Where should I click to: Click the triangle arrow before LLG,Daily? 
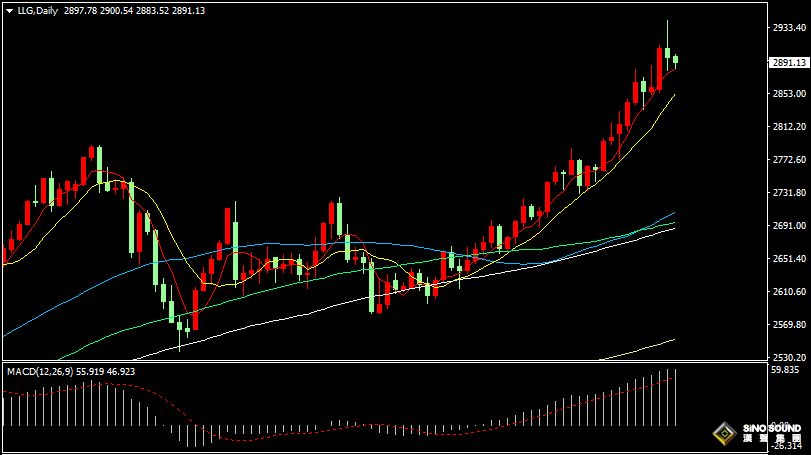tap(9, 11)
